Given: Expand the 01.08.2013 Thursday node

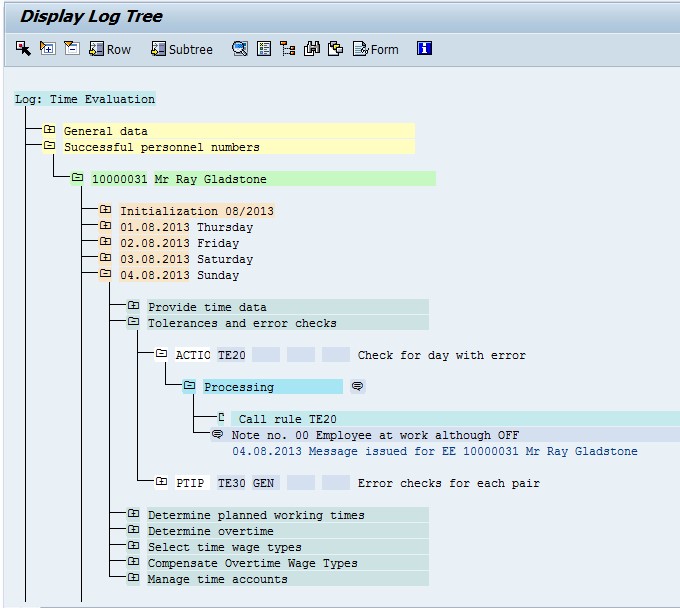Looking at the screenshot, I should pos(105,227).
